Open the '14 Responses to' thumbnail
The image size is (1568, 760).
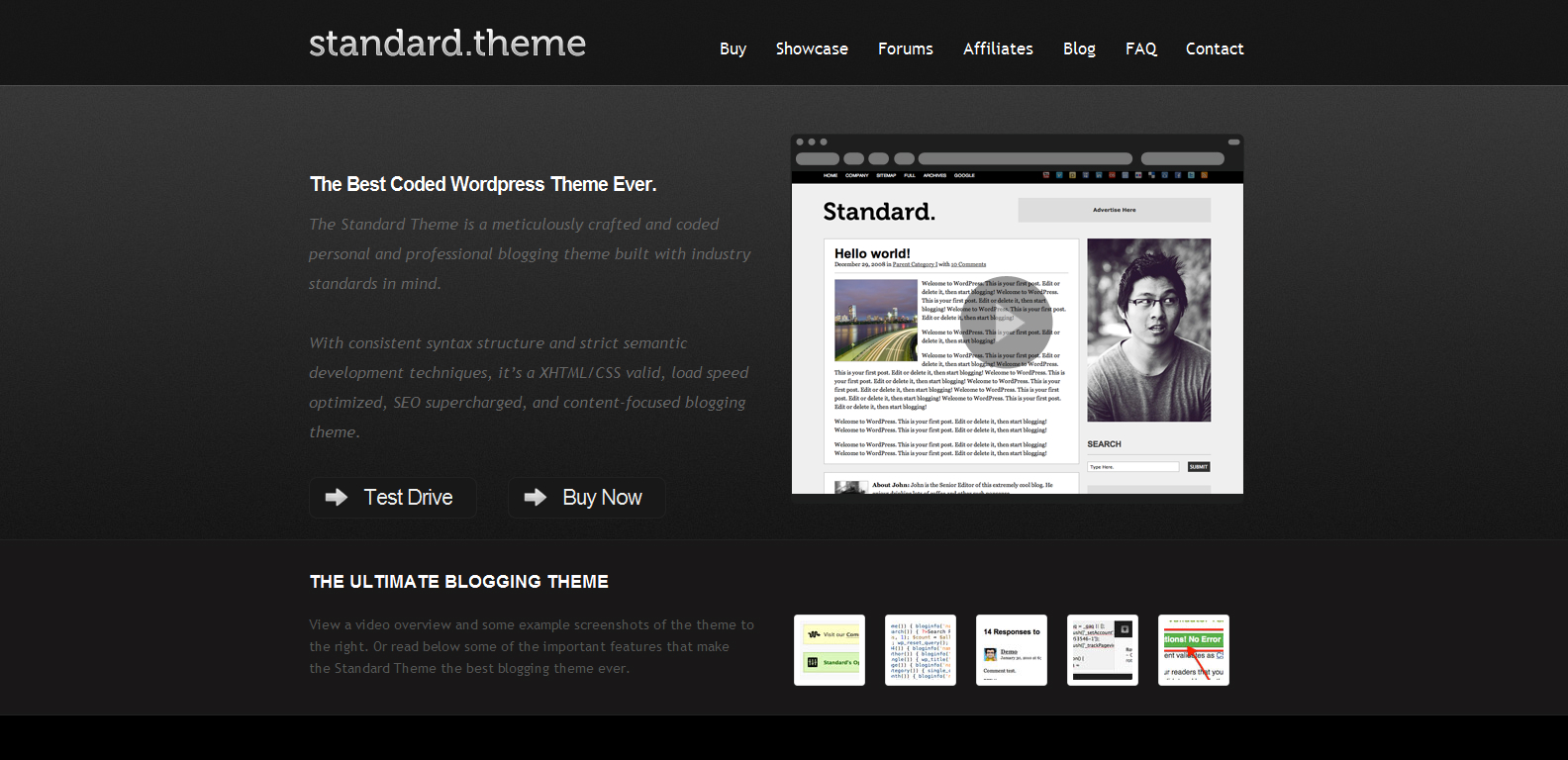(1012, 650)
